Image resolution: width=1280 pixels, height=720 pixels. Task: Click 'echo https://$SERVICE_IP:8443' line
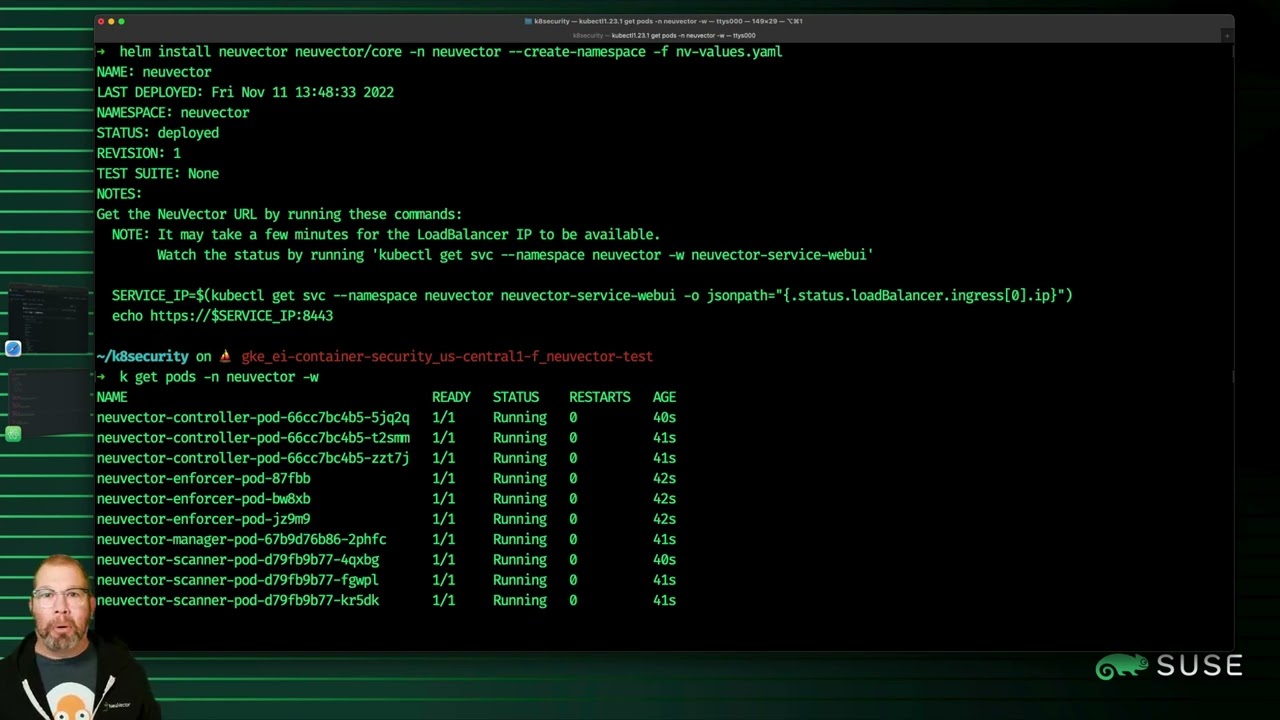pos(222,316)
